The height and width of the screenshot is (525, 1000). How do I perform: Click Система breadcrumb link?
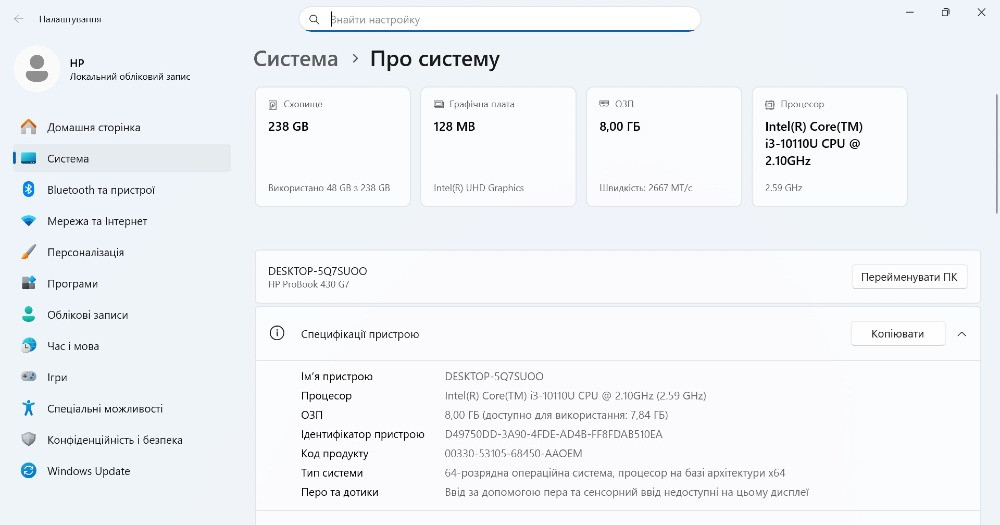296,59
